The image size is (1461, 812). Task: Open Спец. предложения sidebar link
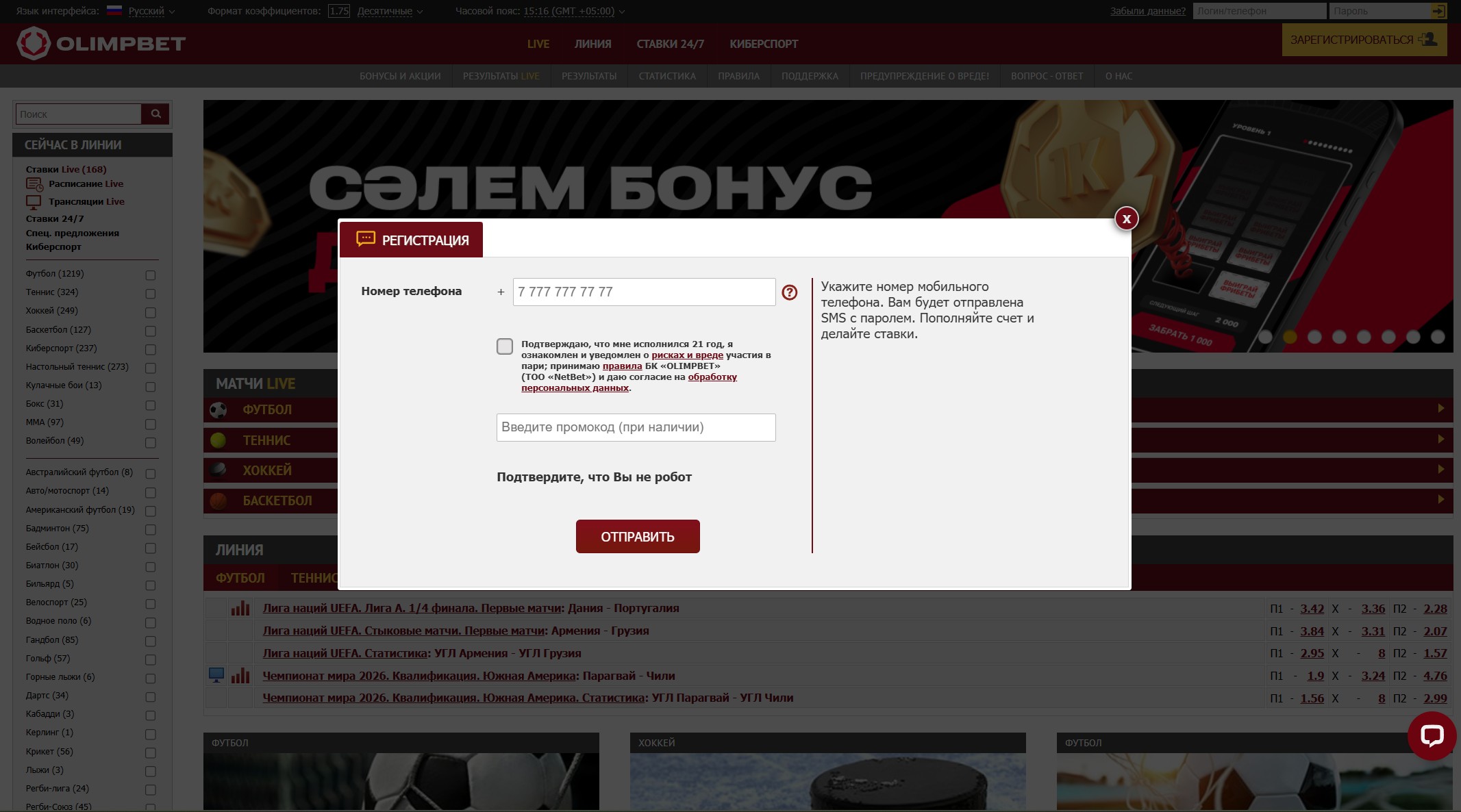[x=73, y=233]
